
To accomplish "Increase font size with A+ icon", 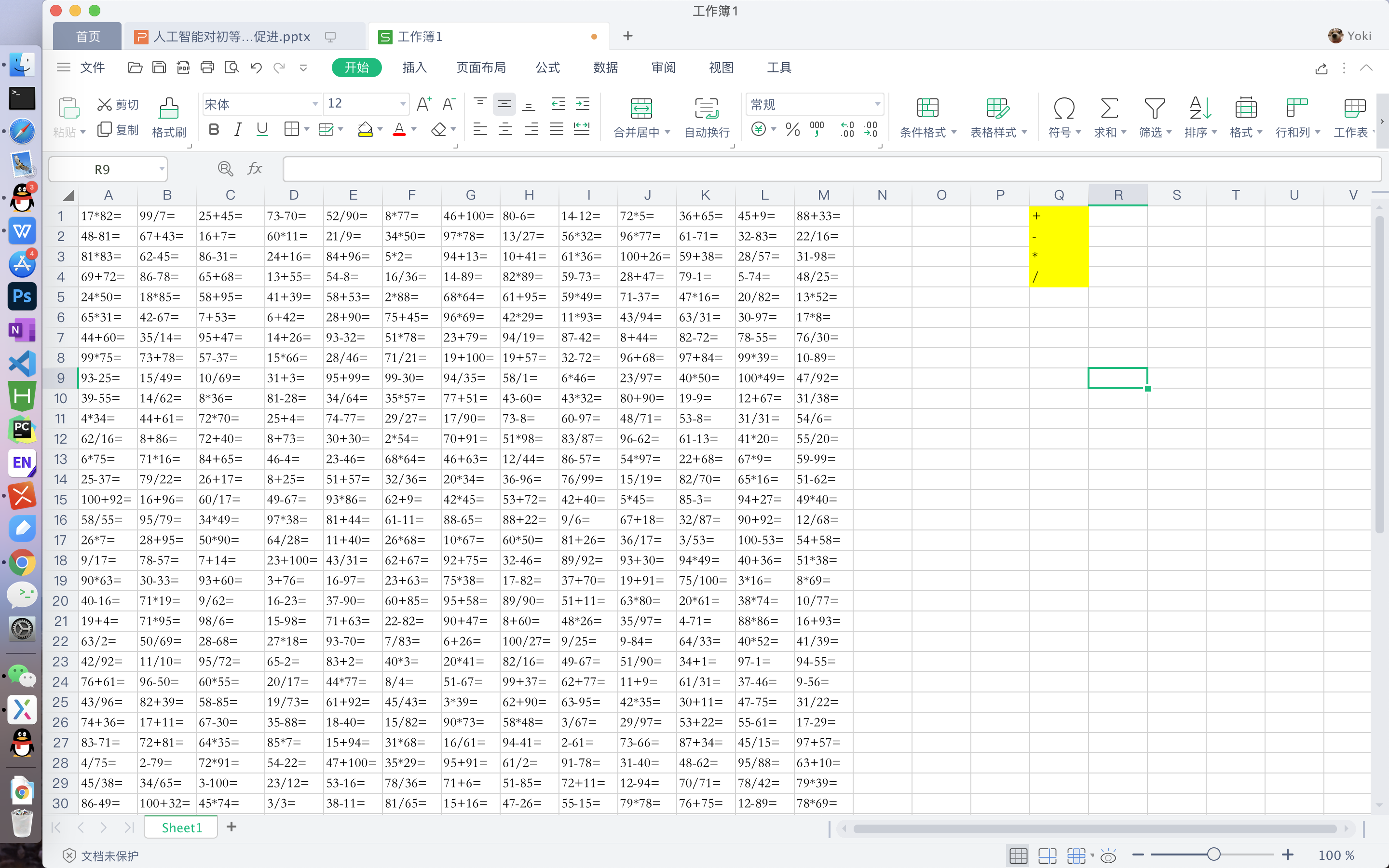I will click(x=423, y=105).
